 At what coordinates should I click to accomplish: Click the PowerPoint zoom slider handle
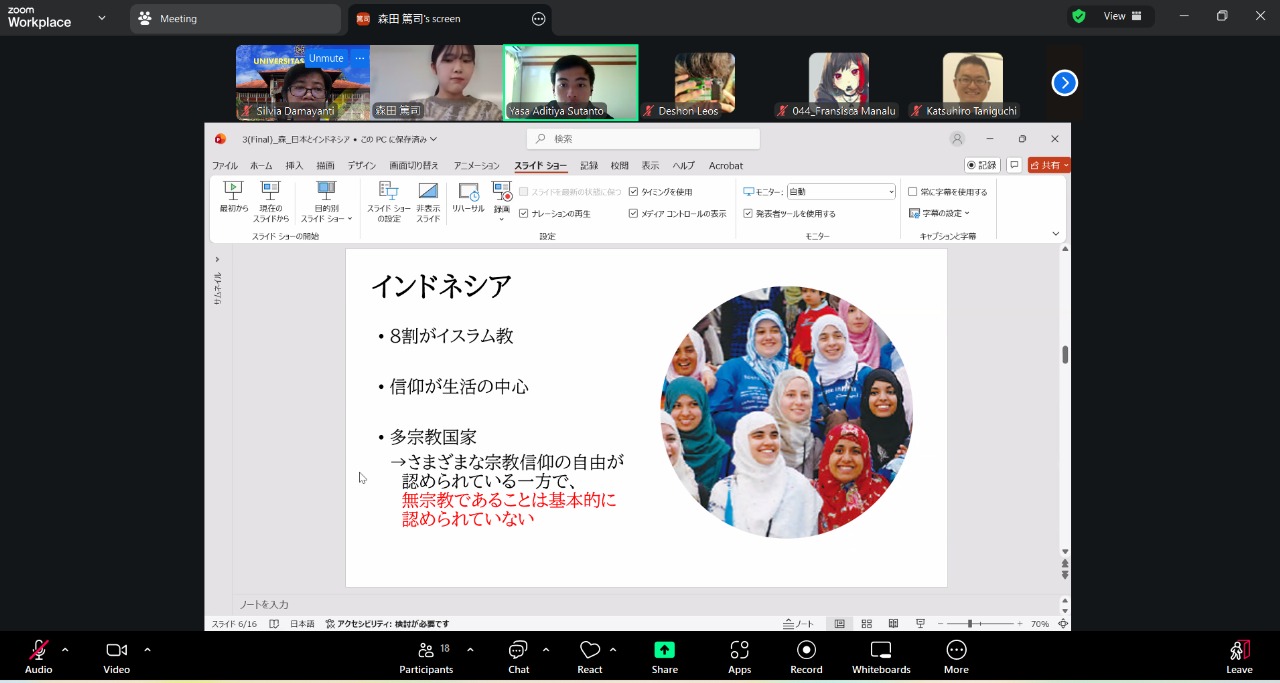pyautogui.click(x=969, y=623)
